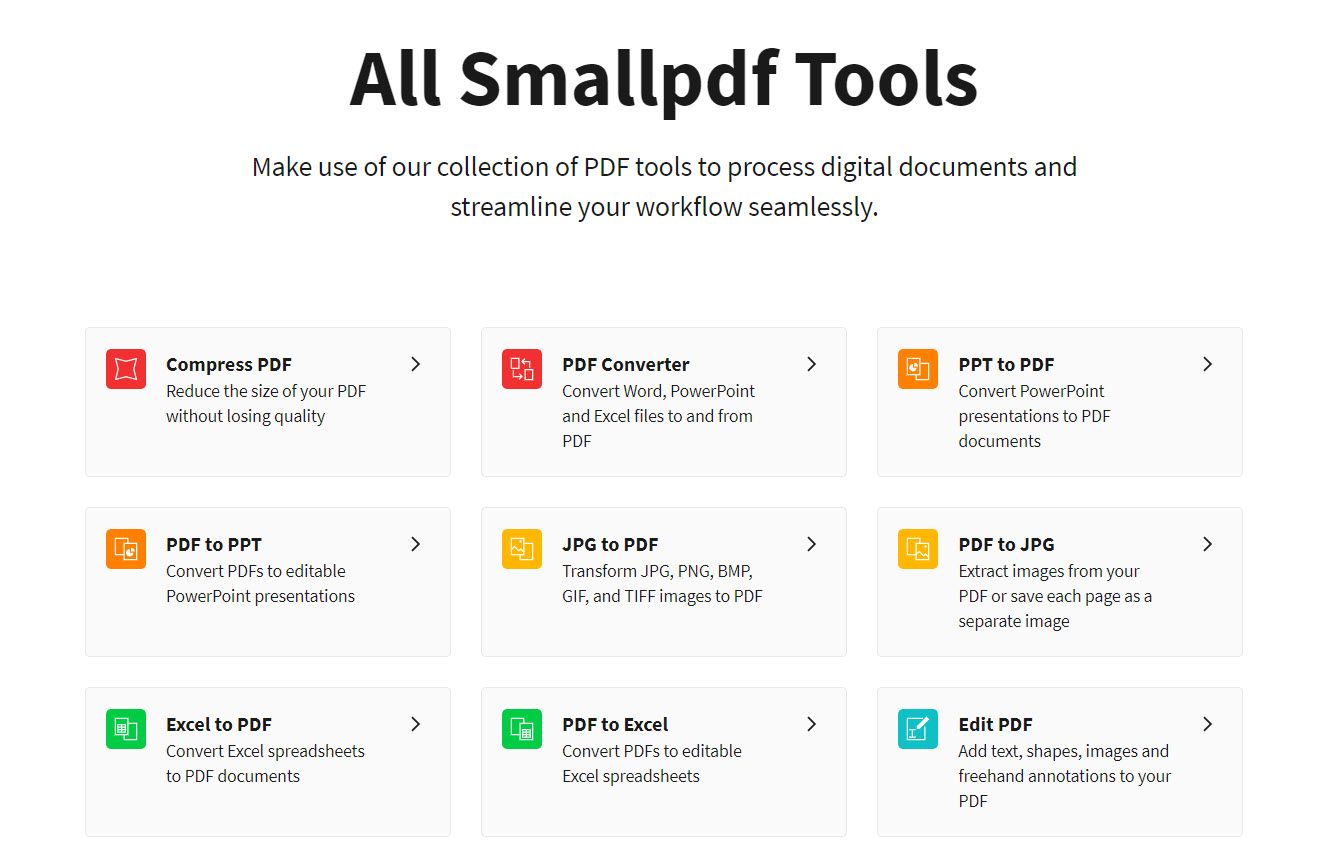Select the PPT to PDF icon

coord(917,368)
